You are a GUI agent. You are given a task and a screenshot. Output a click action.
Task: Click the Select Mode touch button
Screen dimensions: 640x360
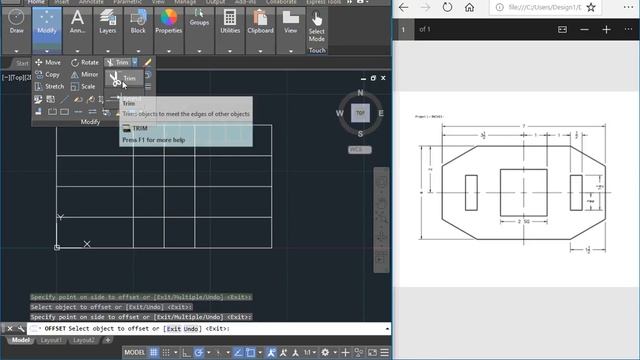(x=317, y=27)
